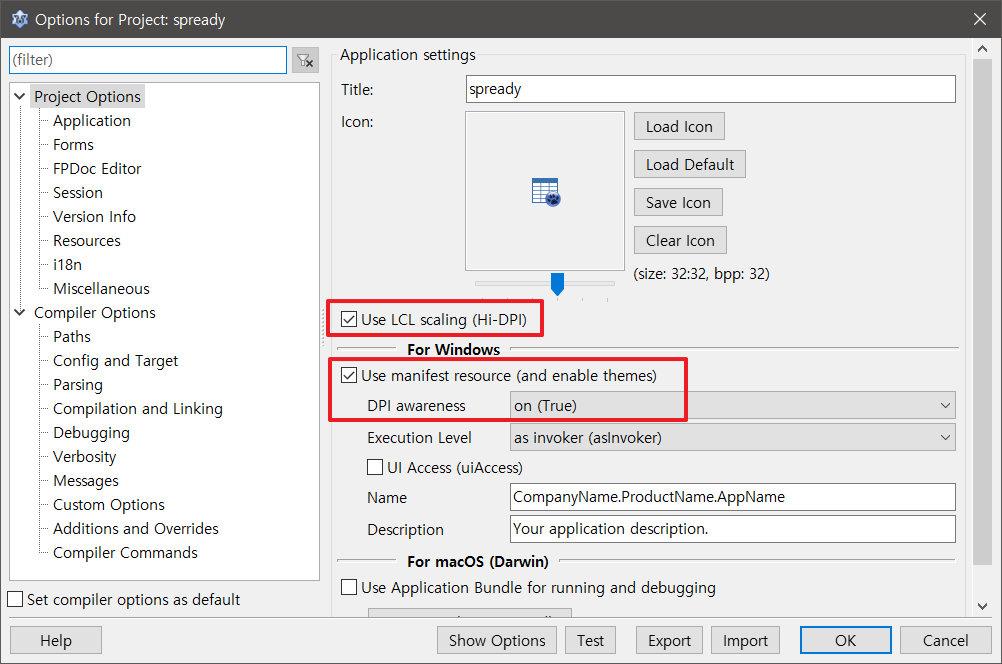Click the Help button
Viewport: 1002px width, 664px height.
click(56, 640)
